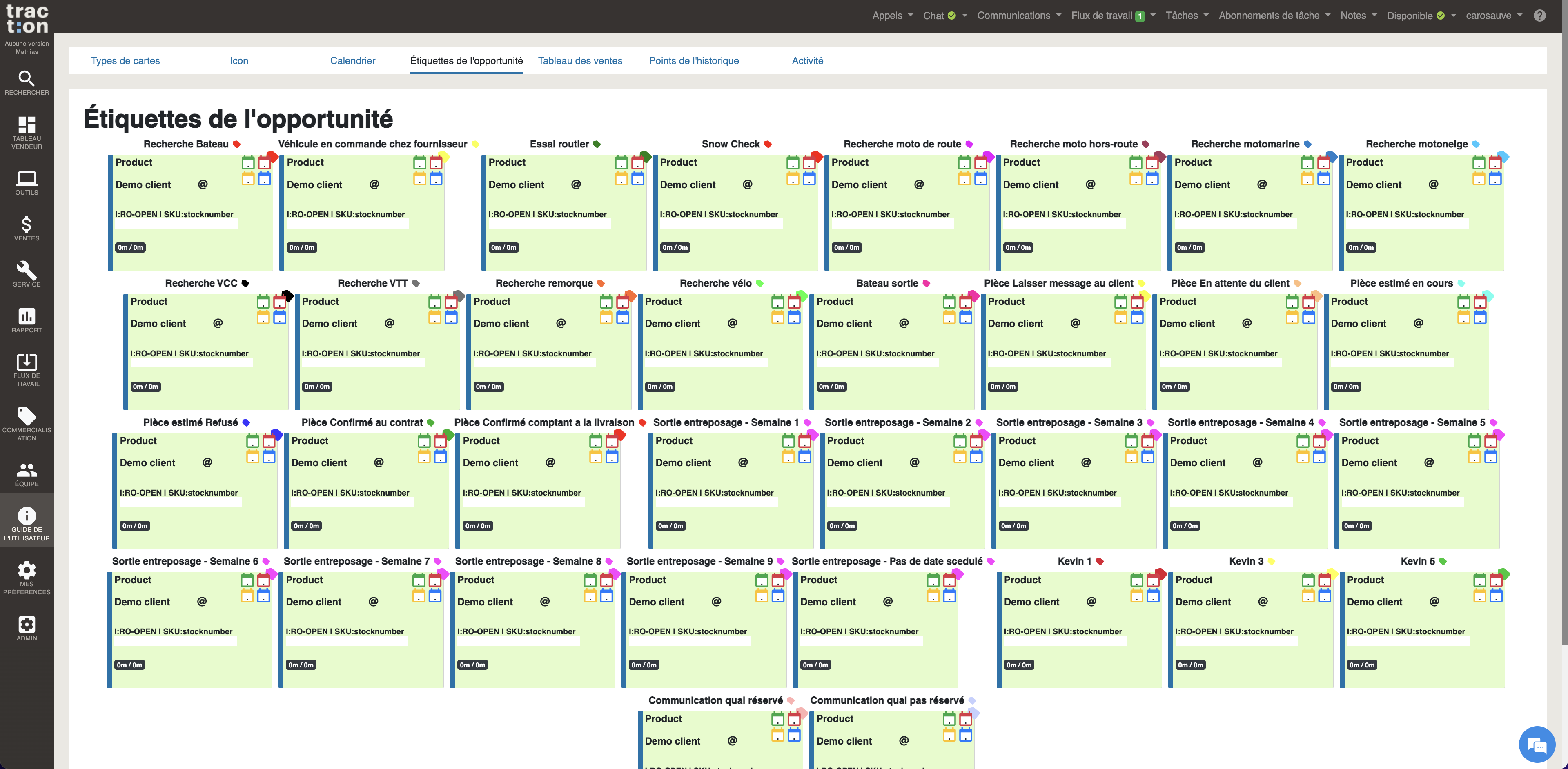
Task: Click Demo client on Snow Check card
Action: pyautogui.click(x=688, y=185)
